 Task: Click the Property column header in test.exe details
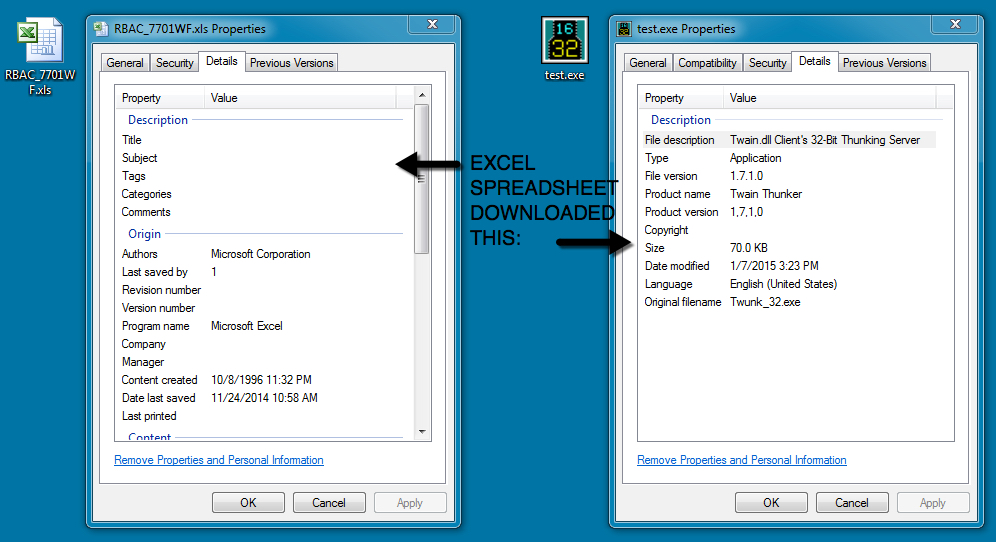pos(664,98)
